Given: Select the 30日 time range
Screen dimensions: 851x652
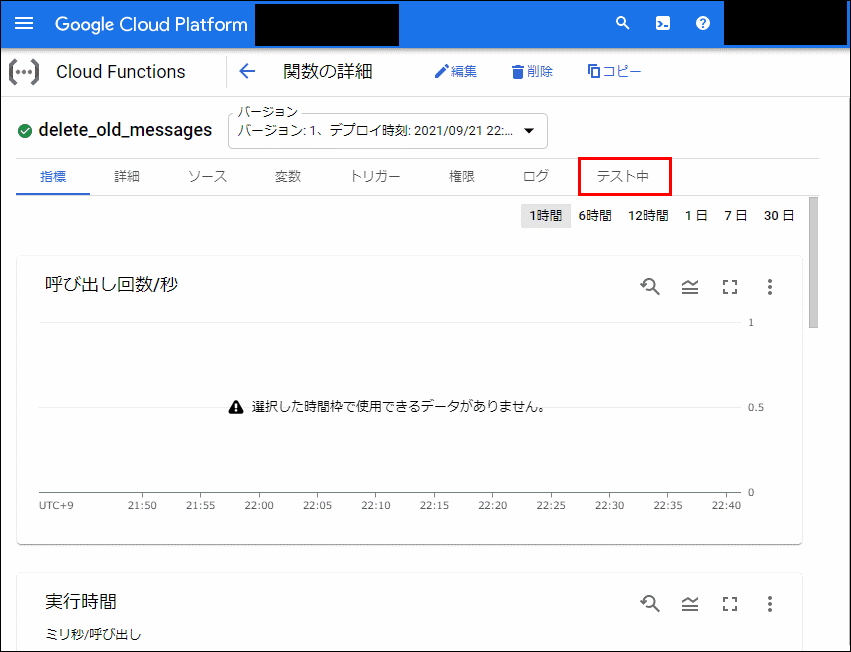Looking at the screenshot, I should coord(779,216).
